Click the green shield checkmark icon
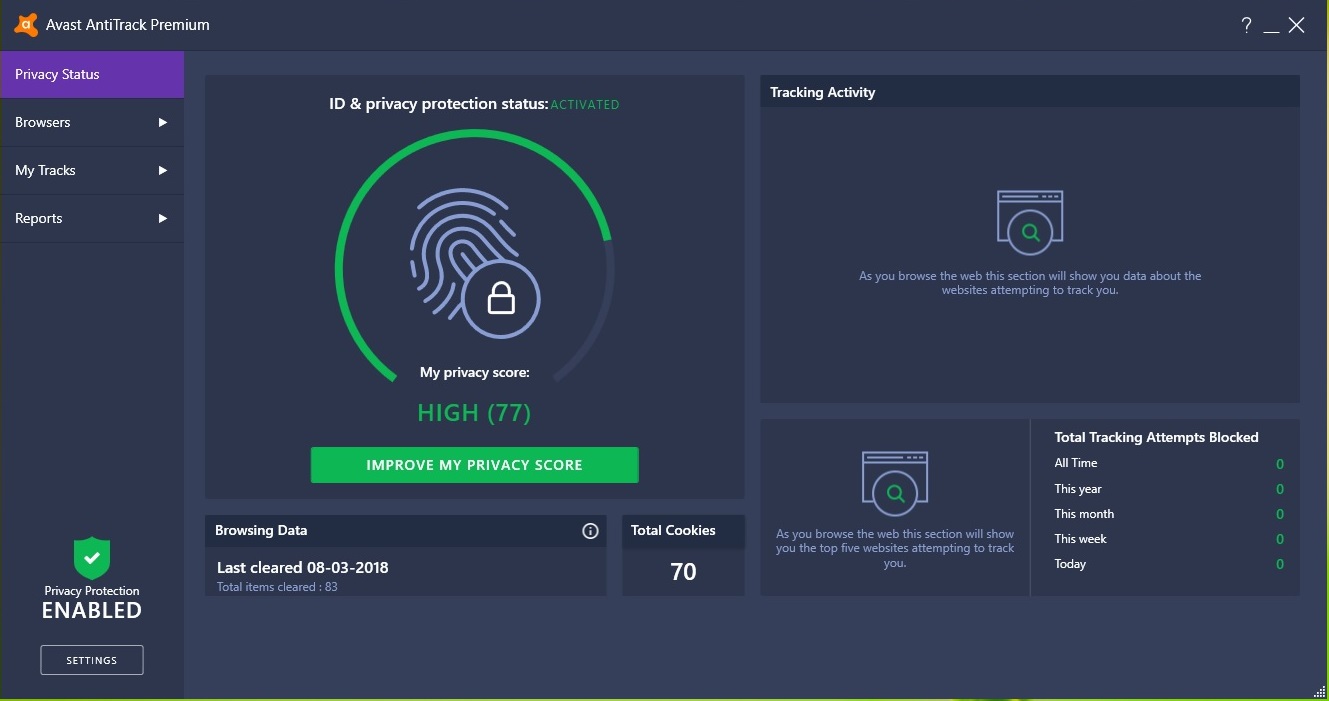The image size is (1329, 701). pos(92,558)
